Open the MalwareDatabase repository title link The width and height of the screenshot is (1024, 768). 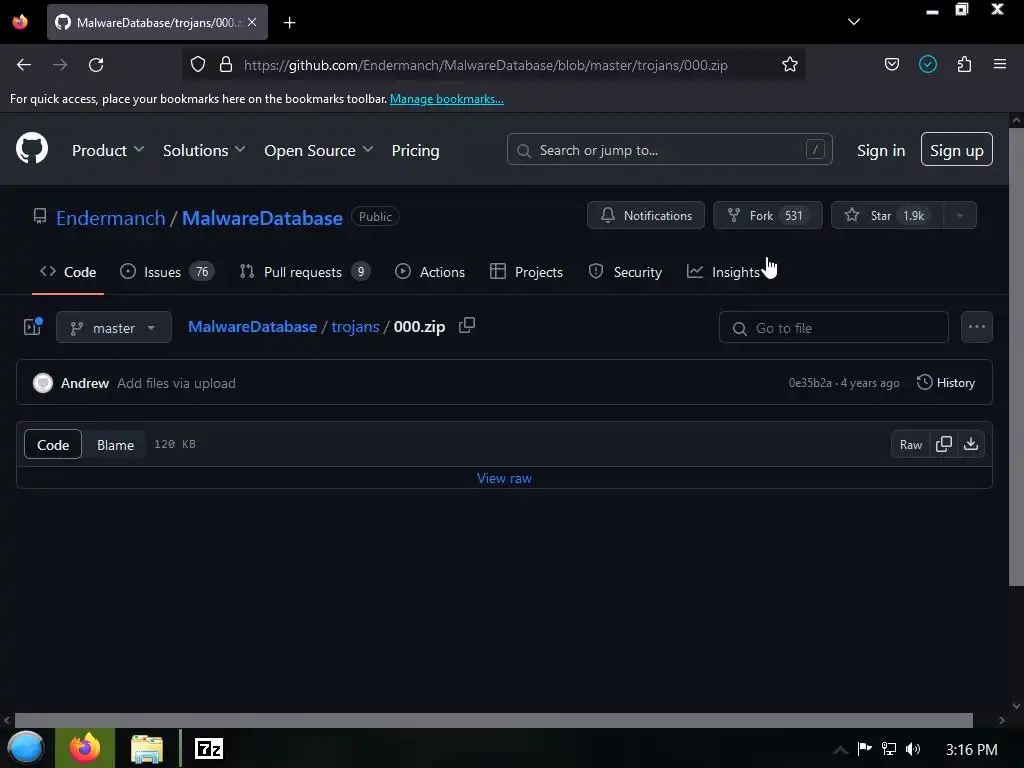pyautogui.click(x=262, y=217)
